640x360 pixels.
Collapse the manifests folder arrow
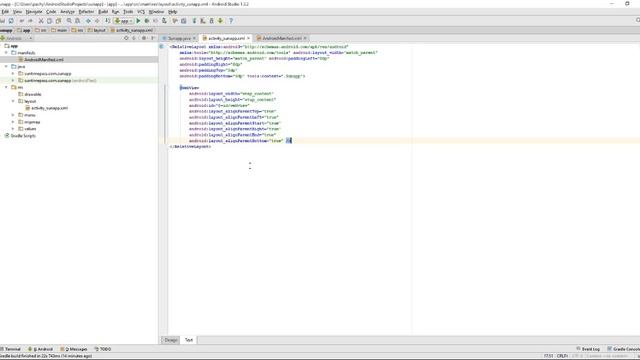coord(6,53)
